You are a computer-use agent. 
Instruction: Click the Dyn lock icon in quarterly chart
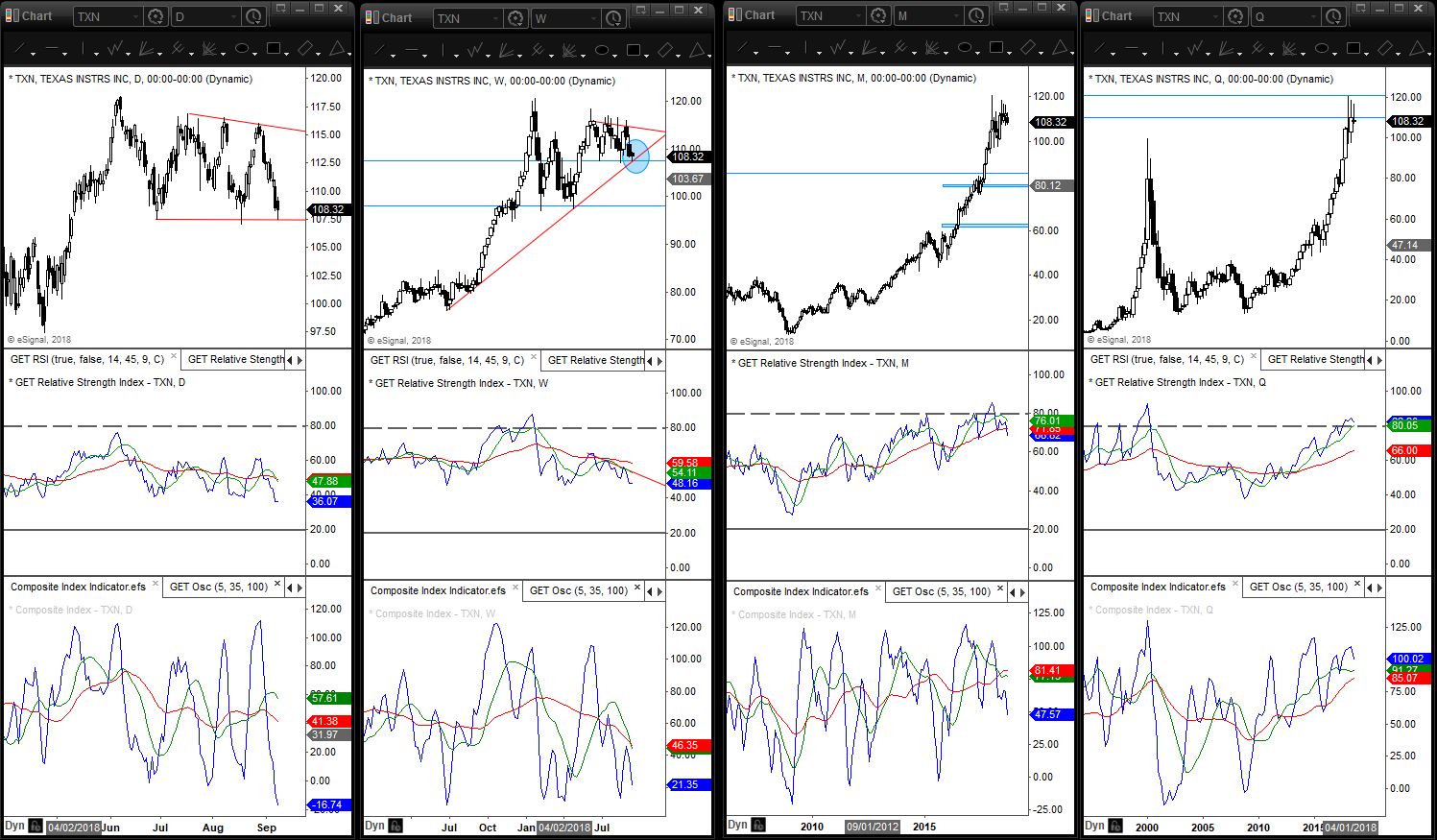[x=1115, y=826]
